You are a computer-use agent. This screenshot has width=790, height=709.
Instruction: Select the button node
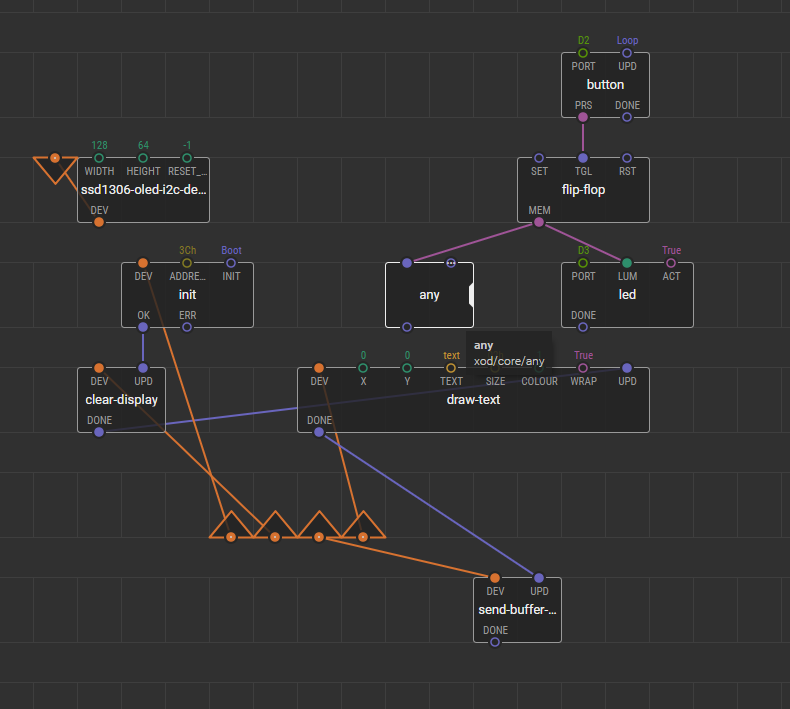point(605,85)
